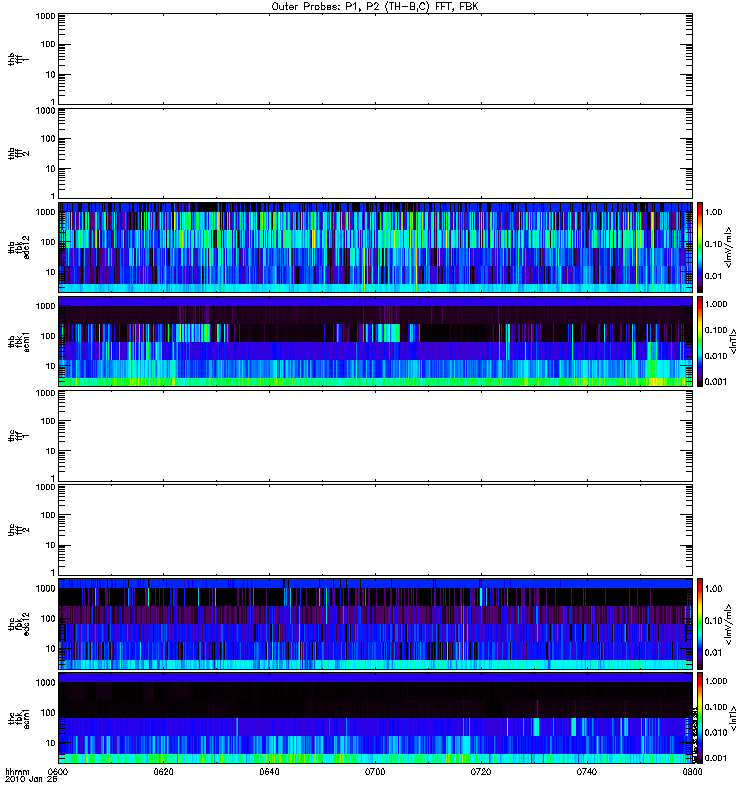The image size is (750, 800).
Task: Click the 0740 time tick label
Action: (587, 772)
